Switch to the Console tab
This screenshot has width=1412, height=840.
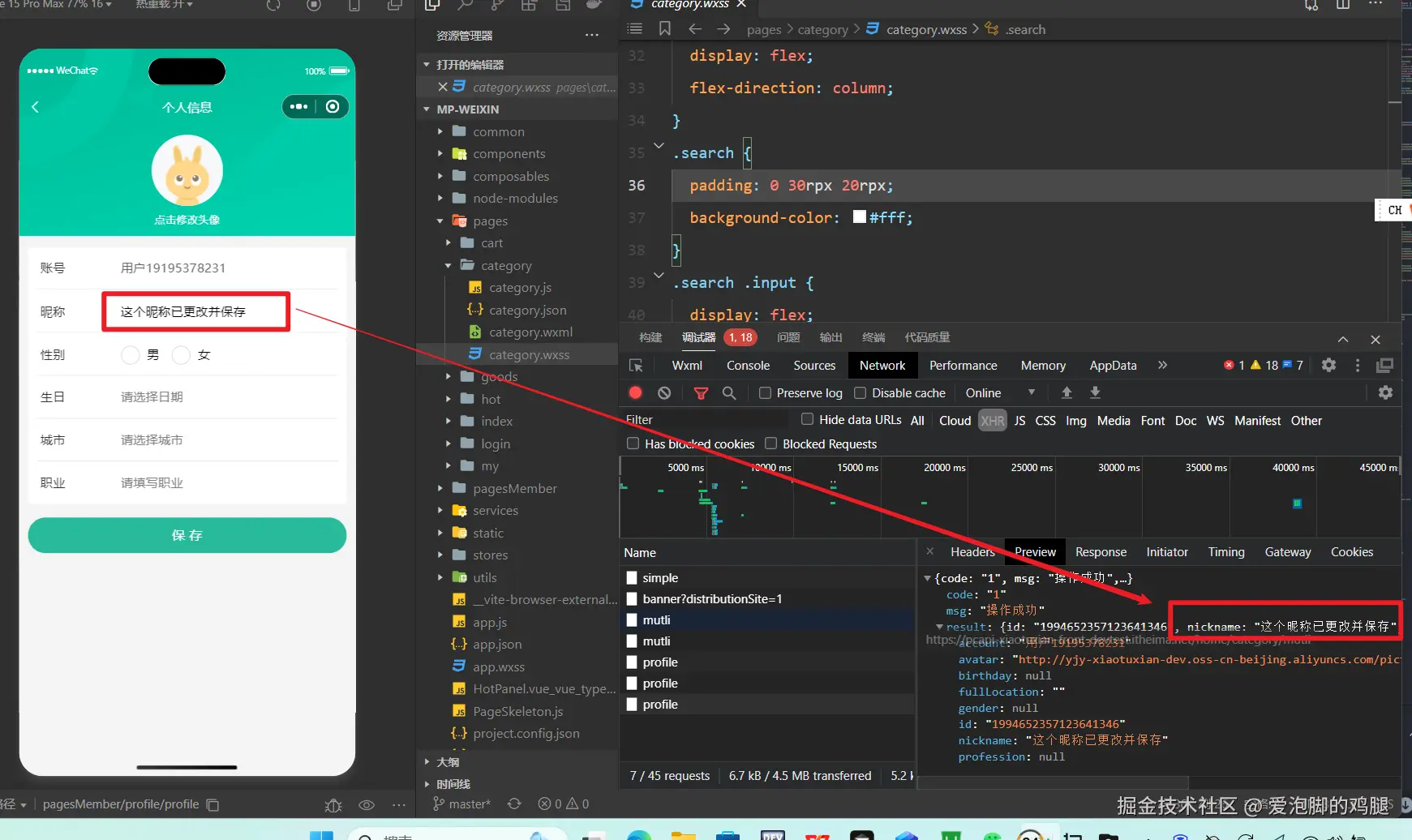[x=748, y=366]
